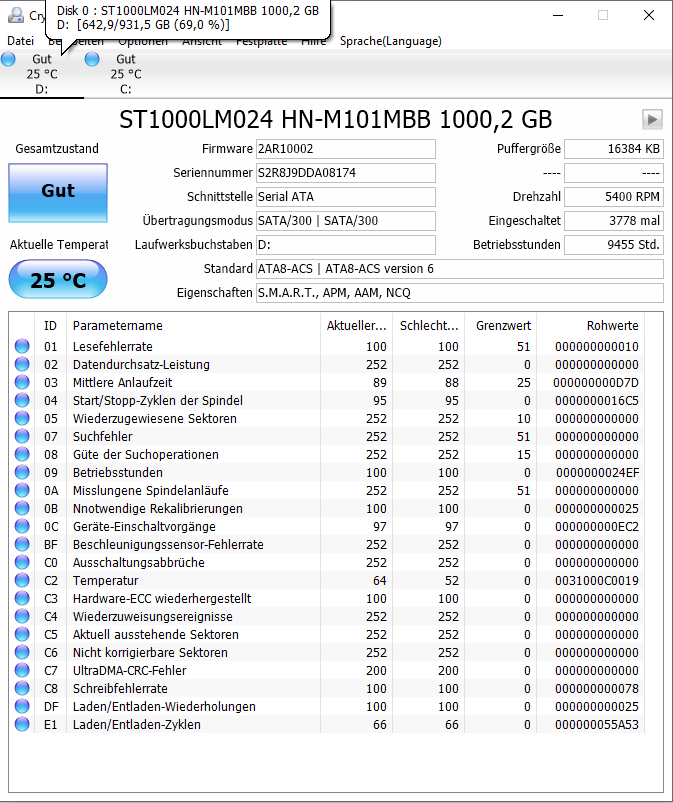Click status orb of Laden/Entladen-Zyklen row
The image size is (673, 803).
coord(22,724)
